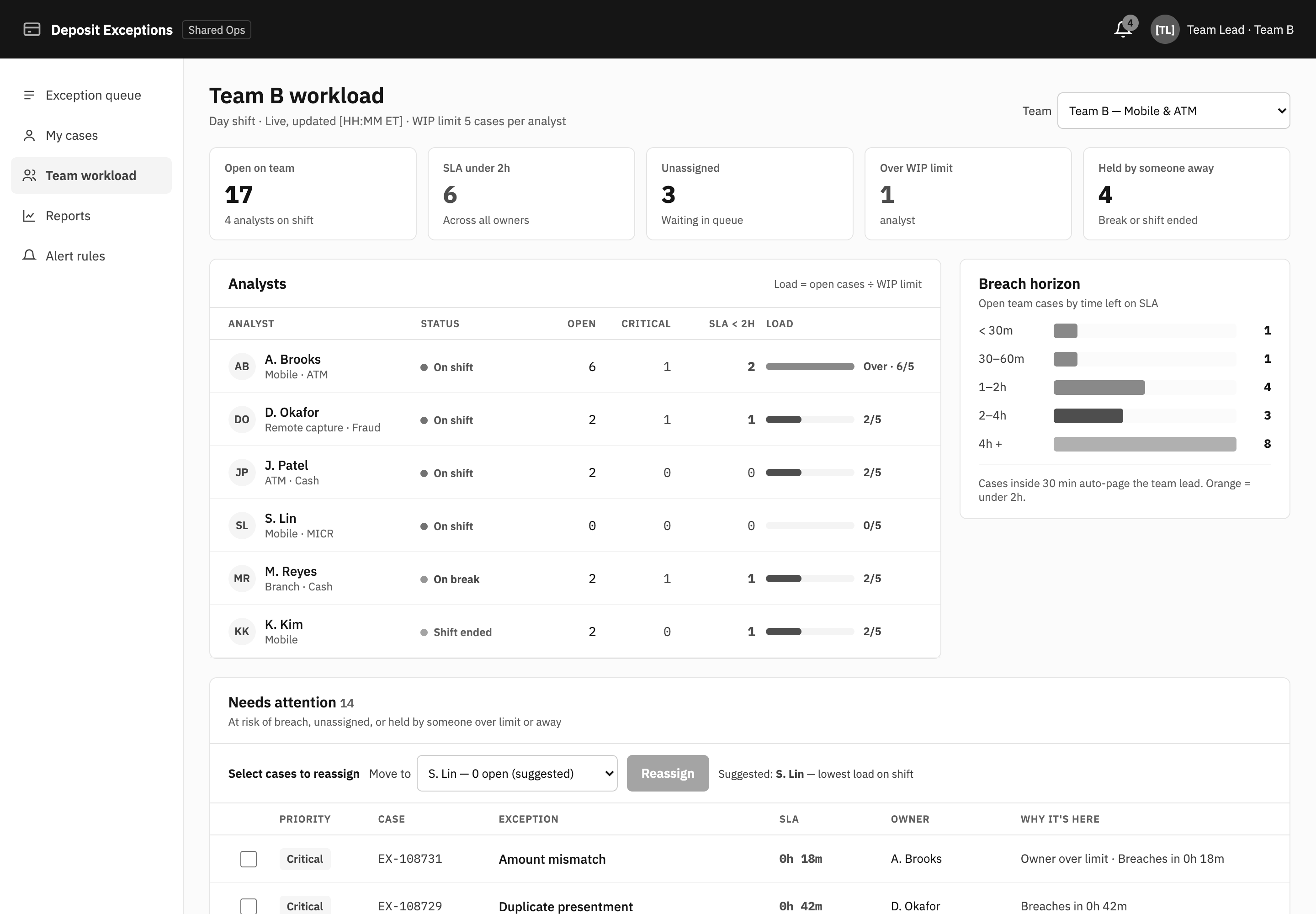
Task: Click the Reassign button
Action: tap(668, 774)
